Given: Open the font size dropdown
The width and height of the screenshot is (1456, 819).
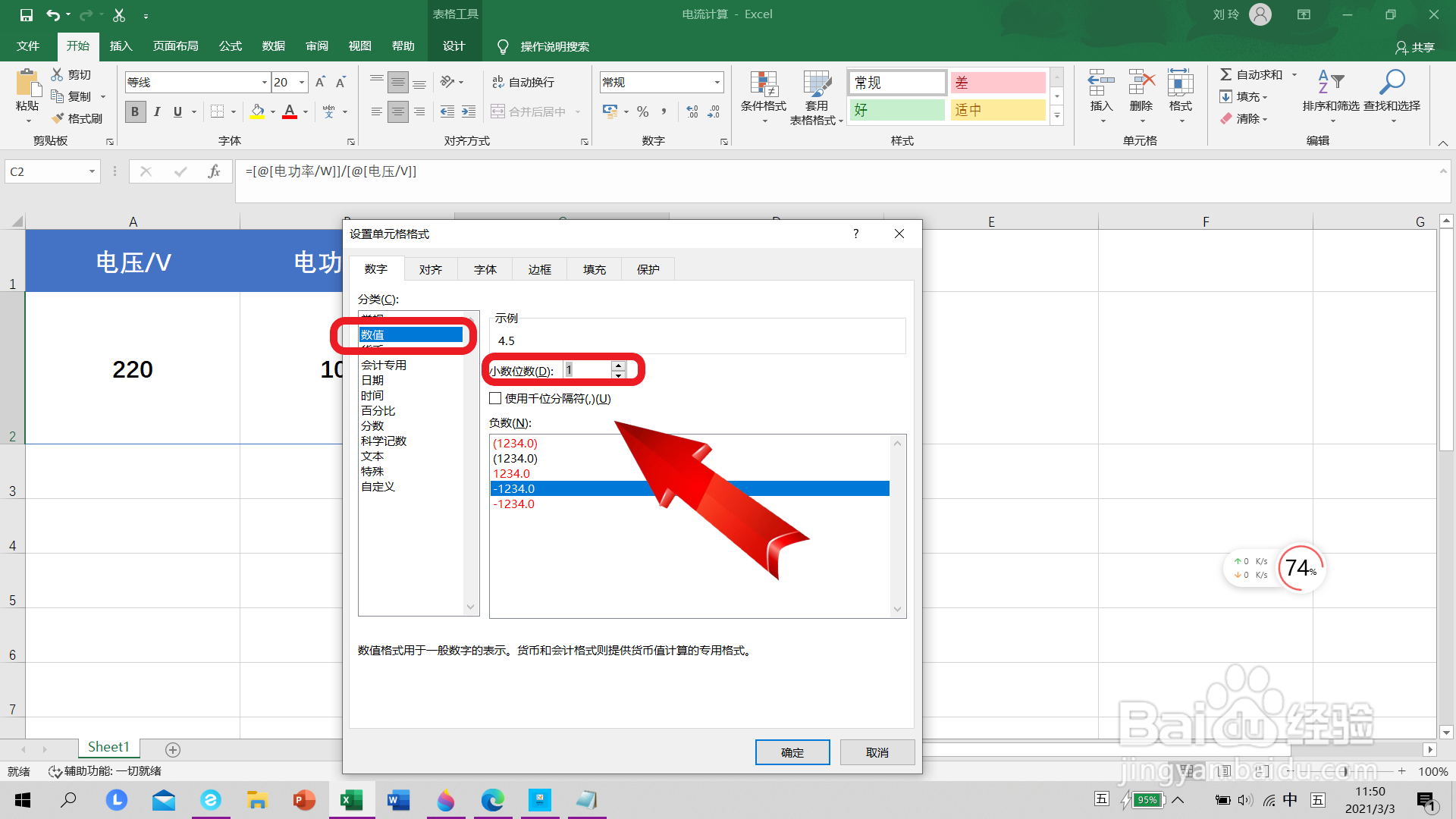Looking at the screenshot, I should pyautogui.click(x=302, y=82).
